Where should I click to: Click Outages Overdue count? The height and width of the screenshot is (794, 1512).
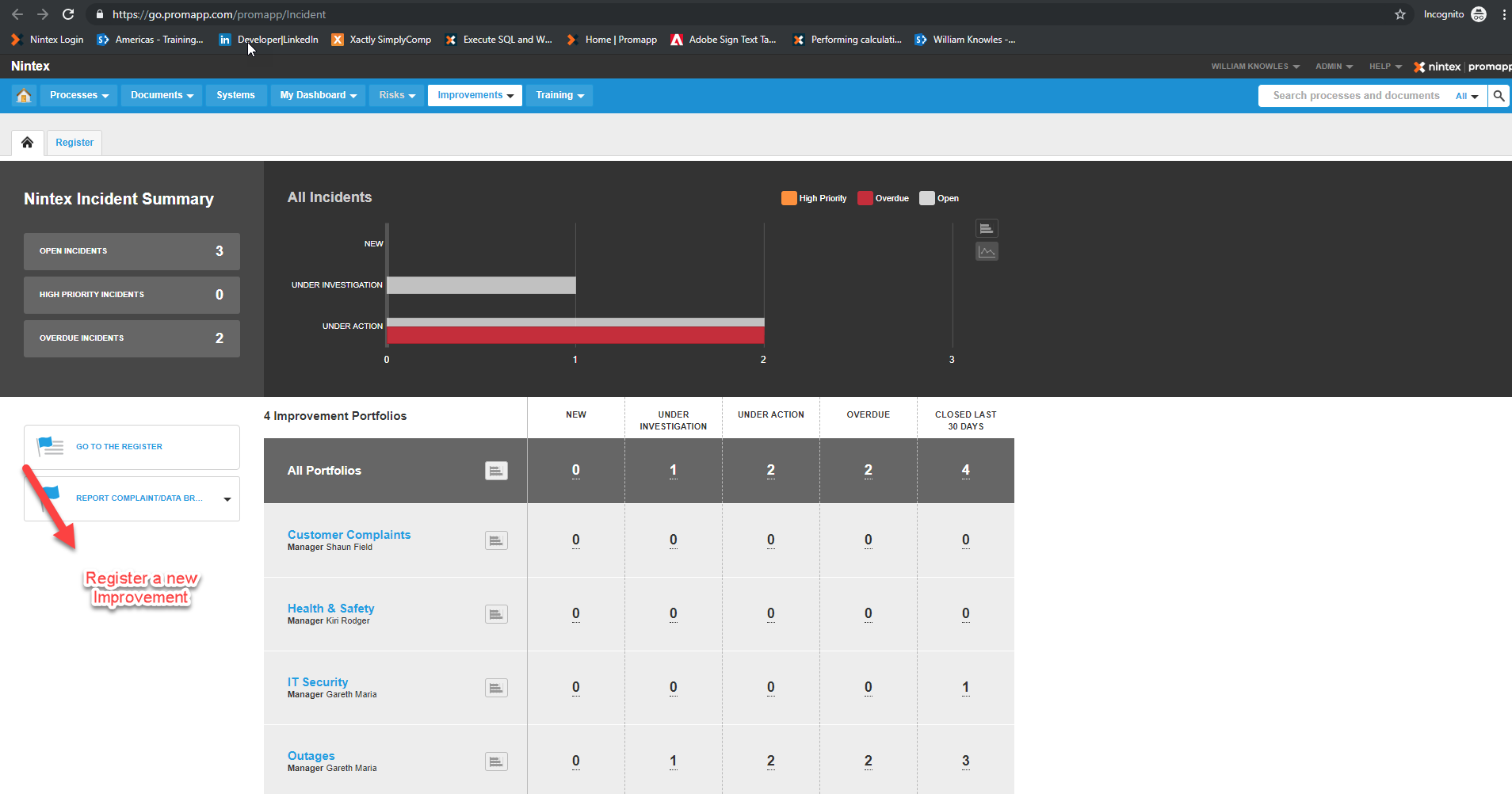869,762
